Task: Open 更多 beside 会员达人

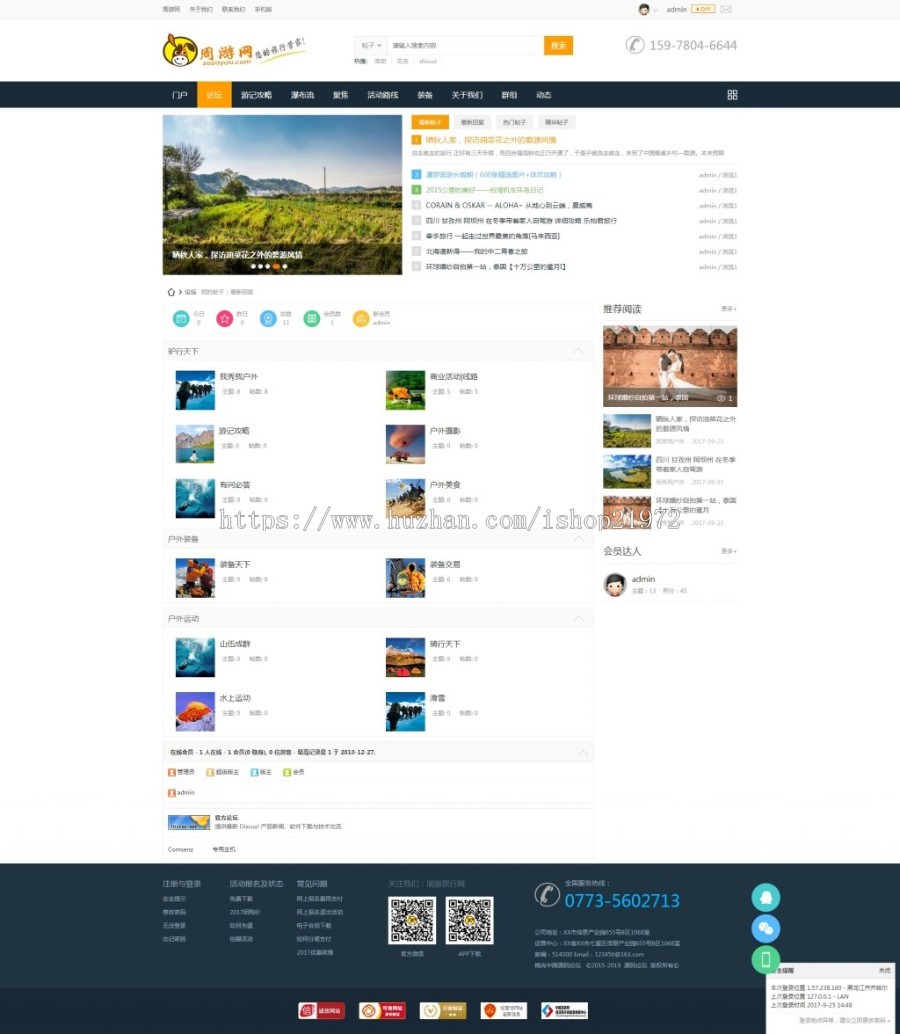Action: (729, 551)
